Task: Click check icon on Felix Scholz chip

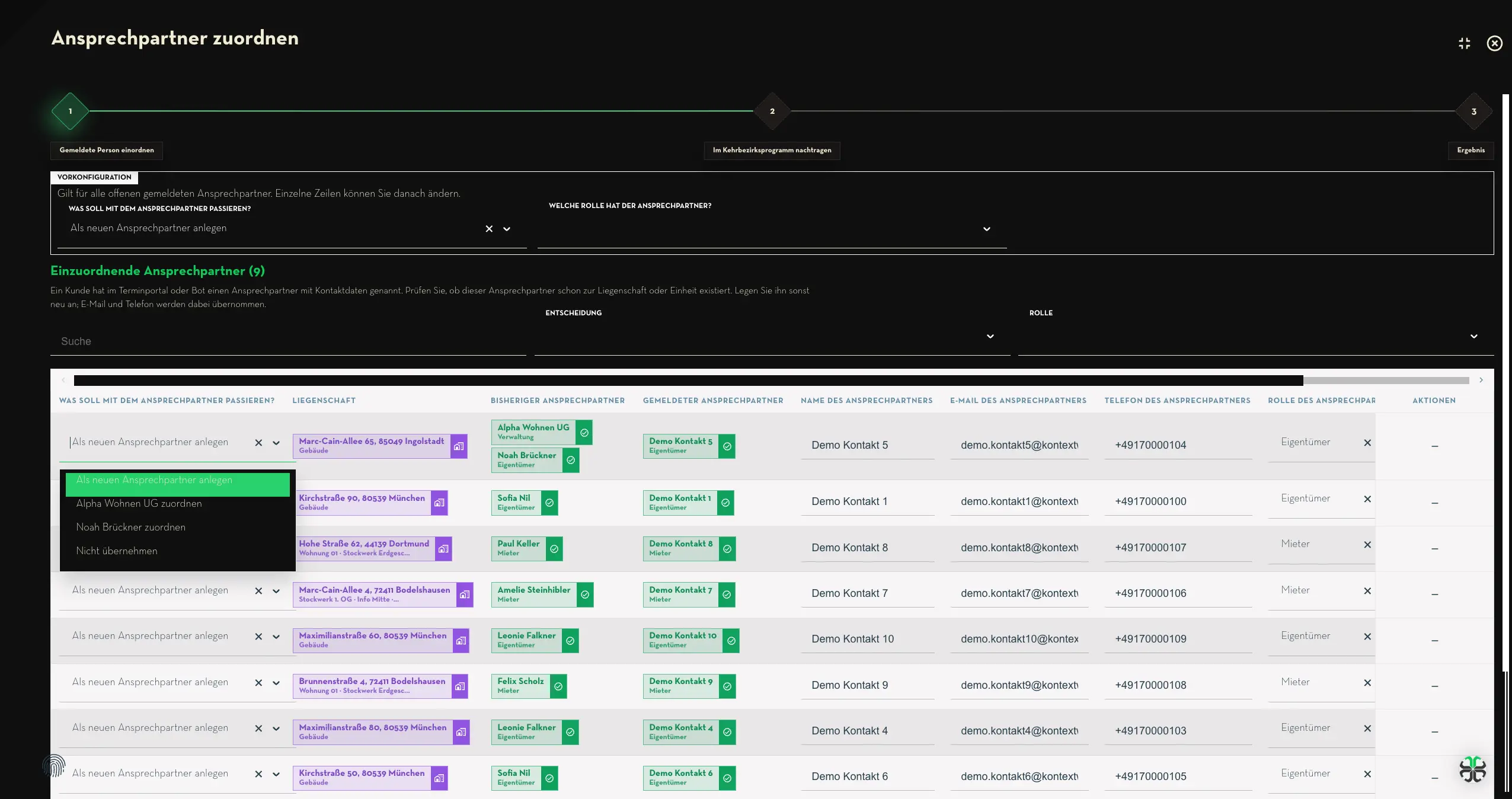Action: pyautogui.click(x=558, y=686)
